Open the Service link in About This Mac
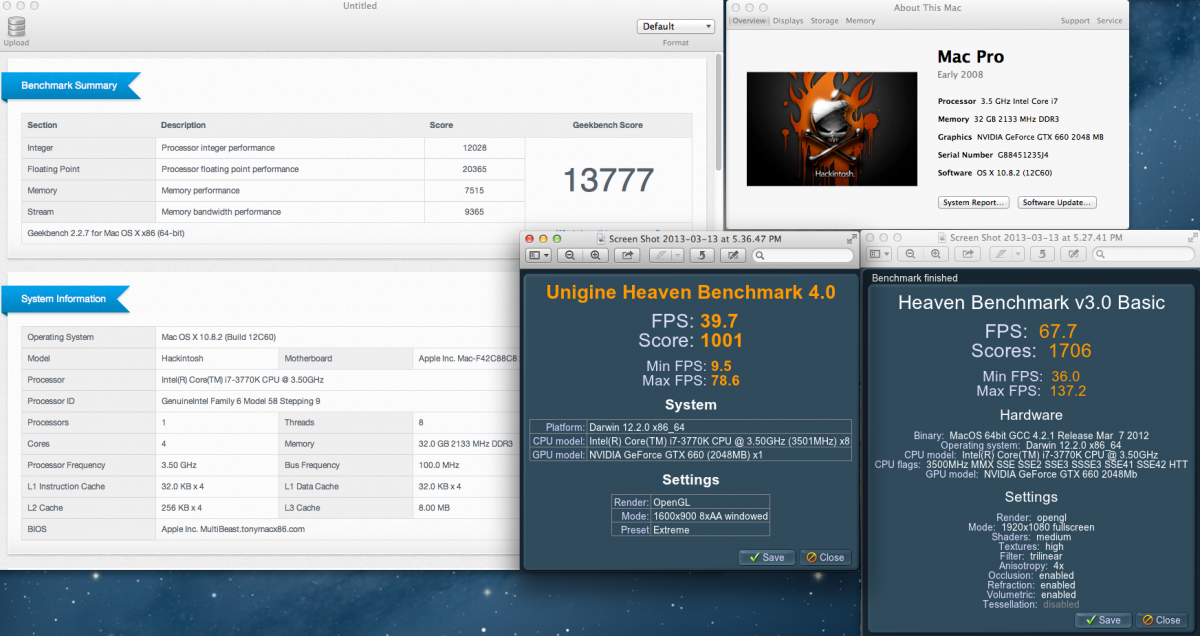The width and height of the screenshot is (1200, 636). coord(1109,21)
